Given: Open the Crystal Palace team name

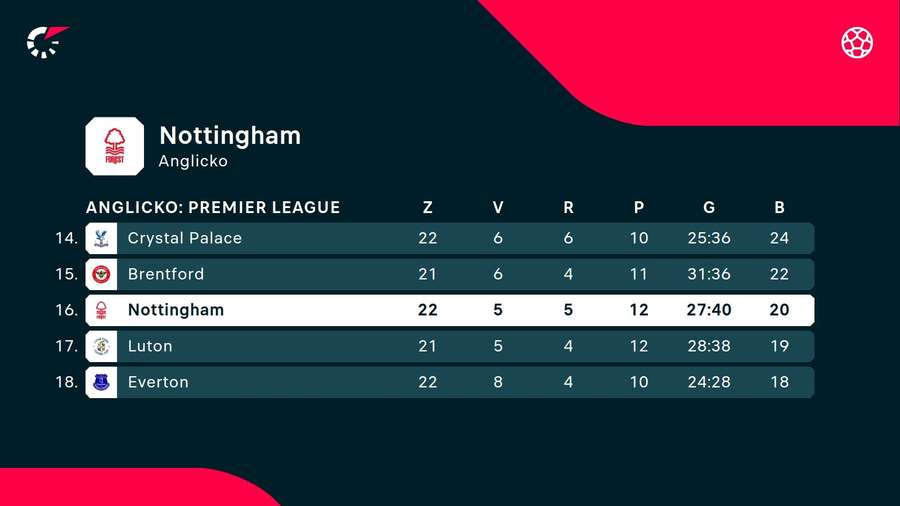Looking at the screenshot, I should click(184, 238).
